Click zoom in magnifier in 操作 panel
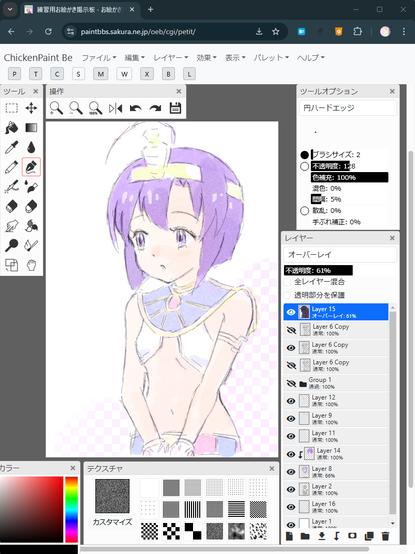 click(x=56, y=108)
